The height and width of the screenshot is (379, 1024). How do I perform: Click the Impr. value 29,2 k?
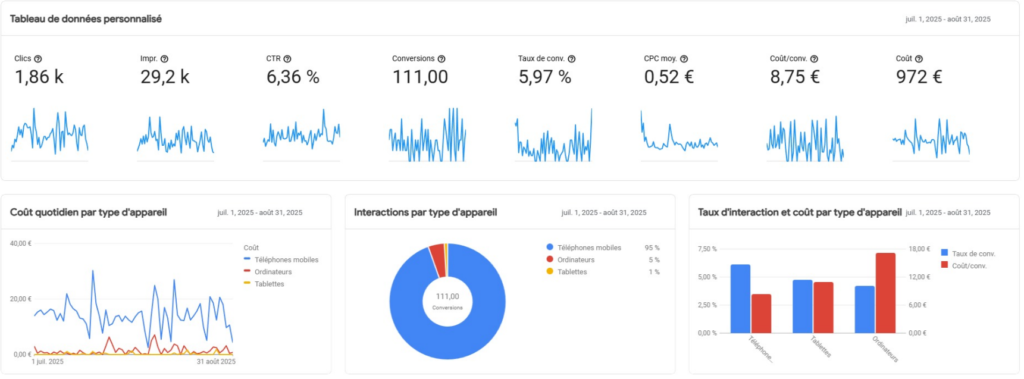point(165,78)
